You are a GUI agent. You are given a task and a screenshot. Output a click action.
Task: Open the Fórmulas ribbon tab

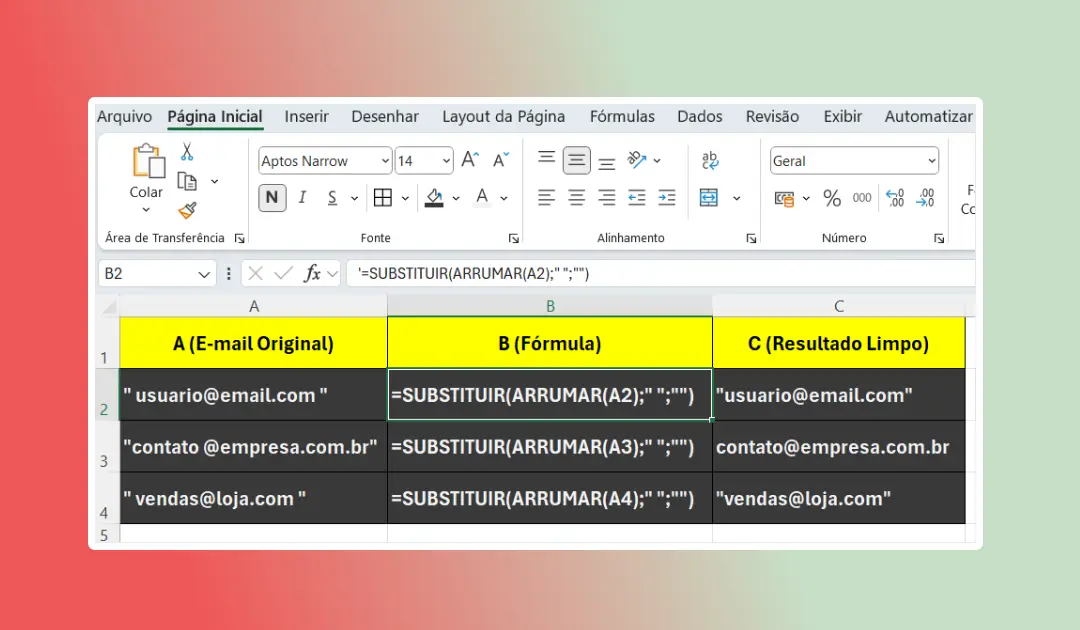622,117
